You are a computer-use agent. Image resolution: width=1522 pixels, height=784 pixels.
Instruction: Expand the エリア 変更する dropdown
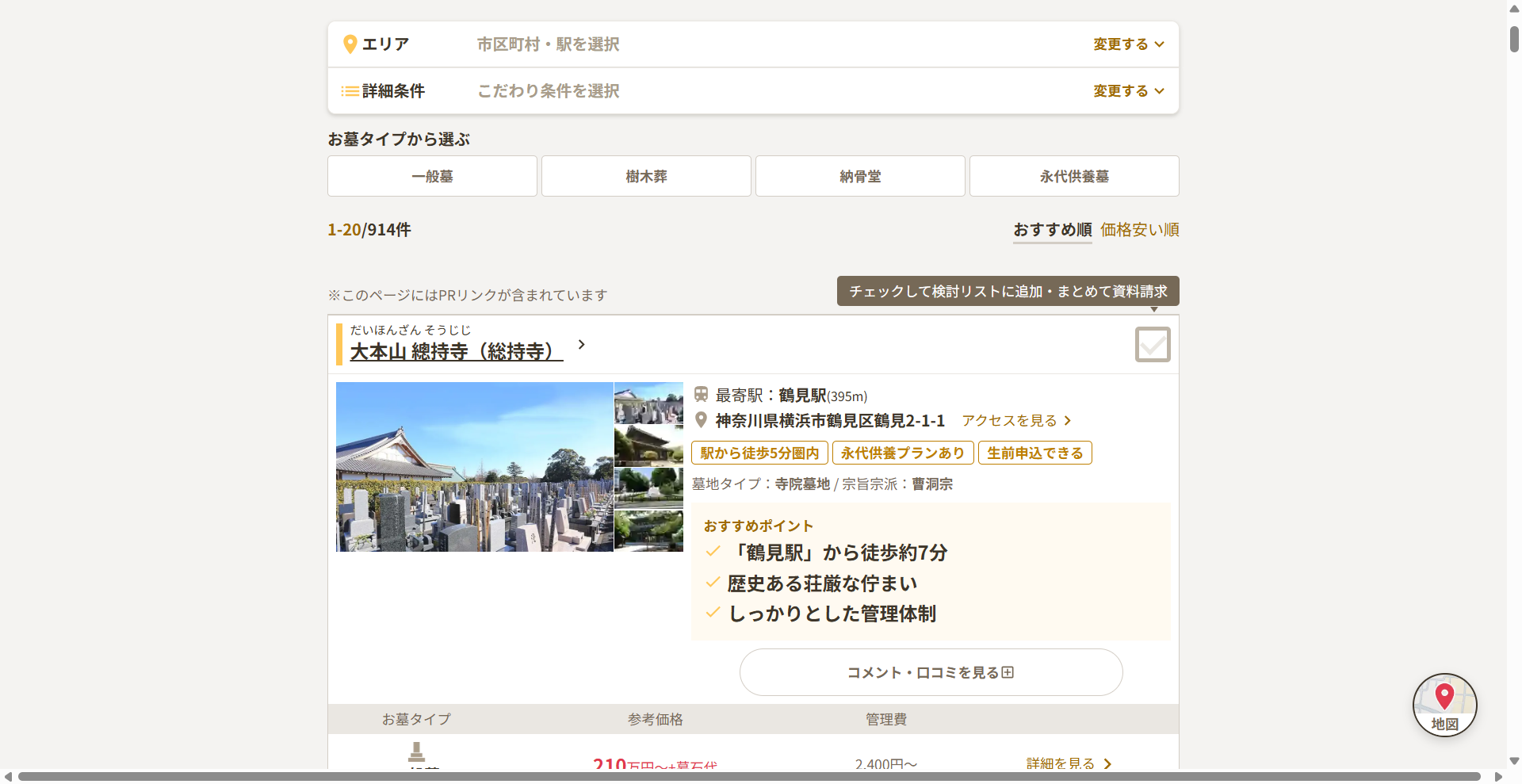1129,44
